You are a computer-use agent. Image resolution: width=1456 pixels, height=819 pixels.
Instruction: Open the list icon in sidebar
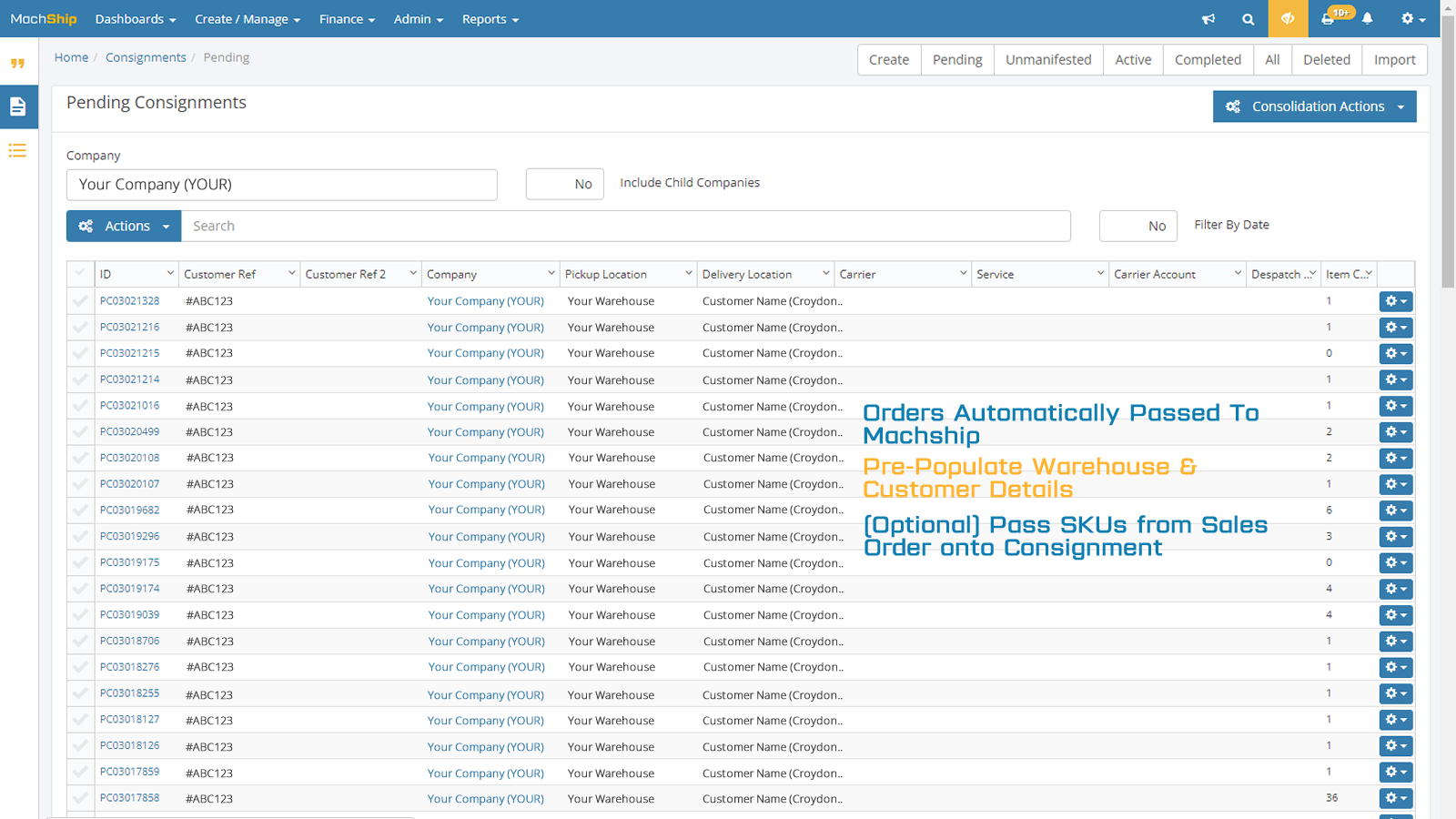(x=18, y=150)
